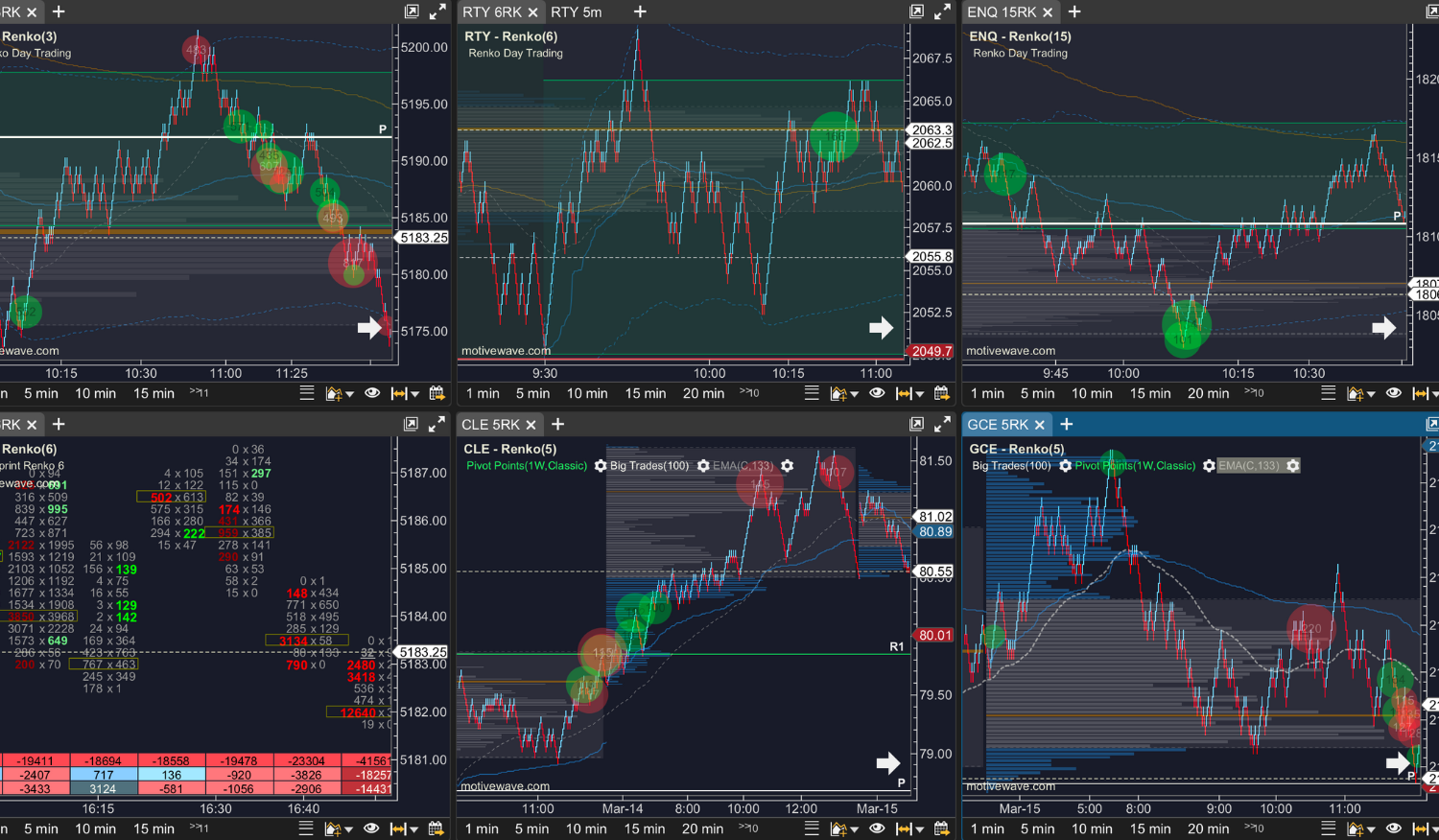Open settings gear for EMA(C,133) in GCE chart

[1293, 466]
